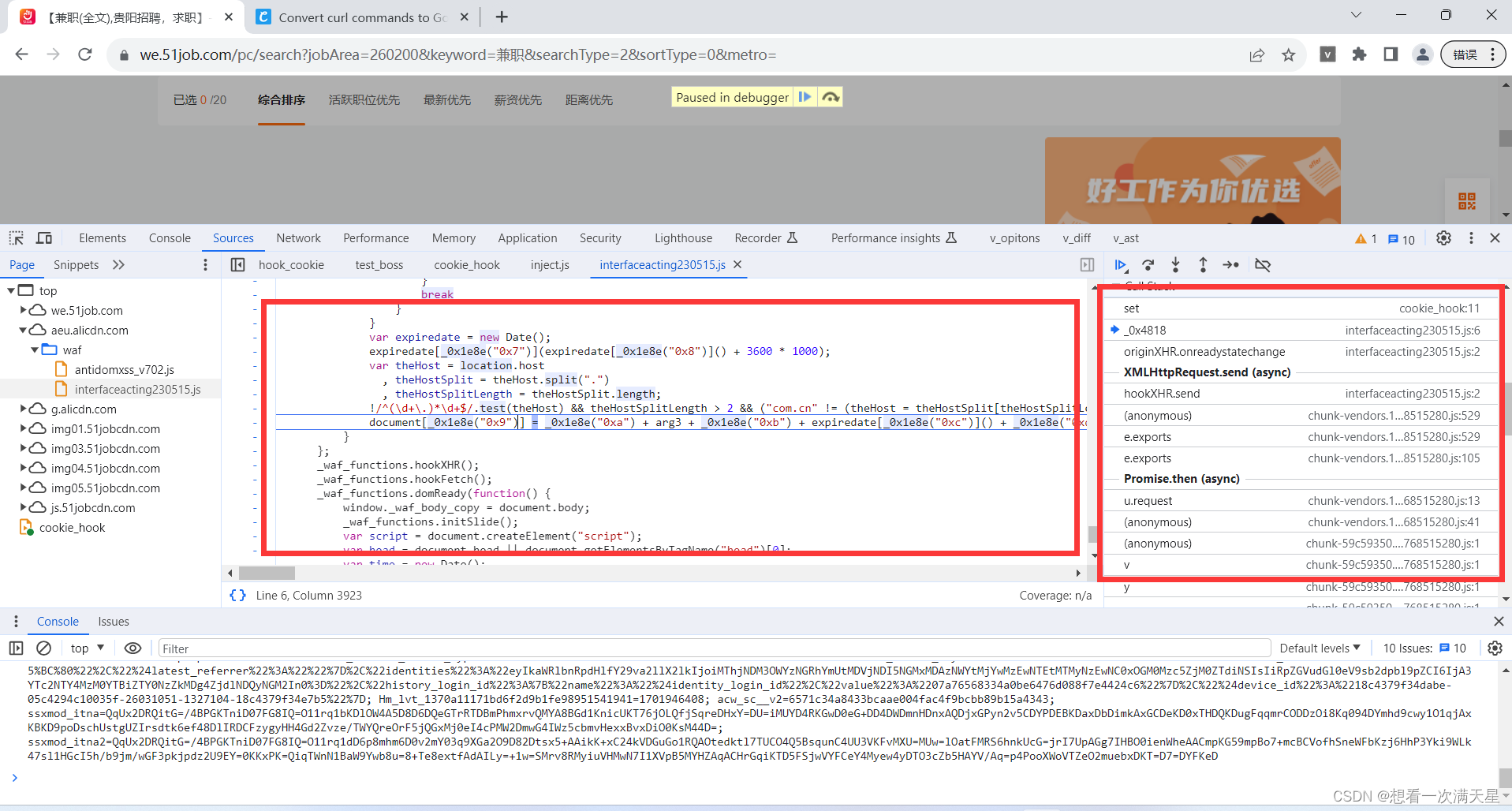Click the warnings count indicator
Image resolution: width=1512 pixels, height=811 pixels.
pos(1366,239)
